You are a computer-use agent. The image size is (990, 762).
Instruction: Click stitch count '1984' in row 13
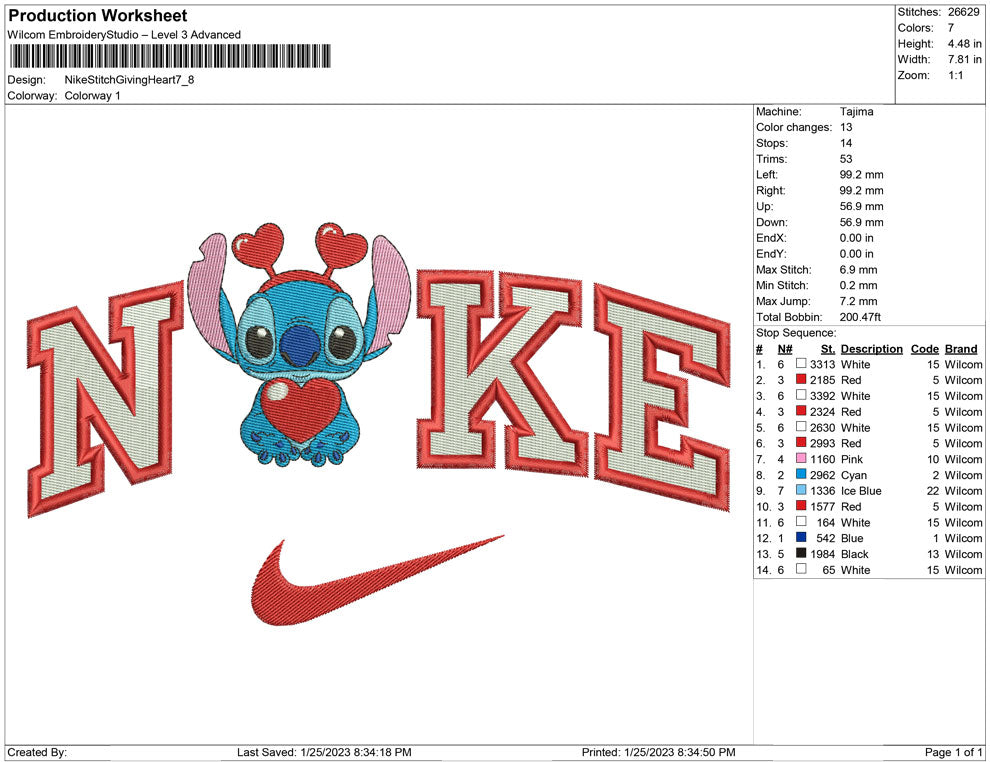tap(823, 554)
